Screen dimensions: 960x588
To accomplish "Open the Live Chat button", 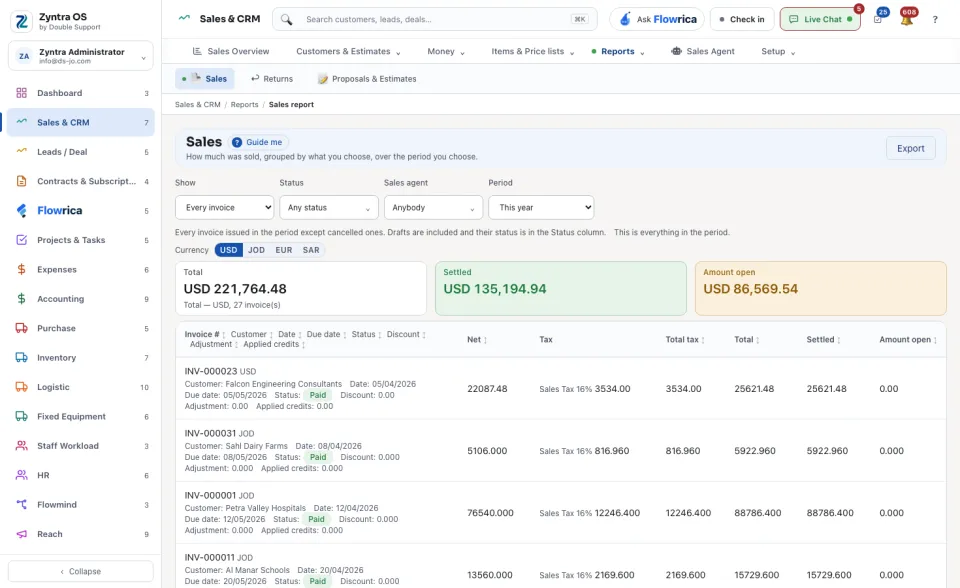I will click(820, 19).
